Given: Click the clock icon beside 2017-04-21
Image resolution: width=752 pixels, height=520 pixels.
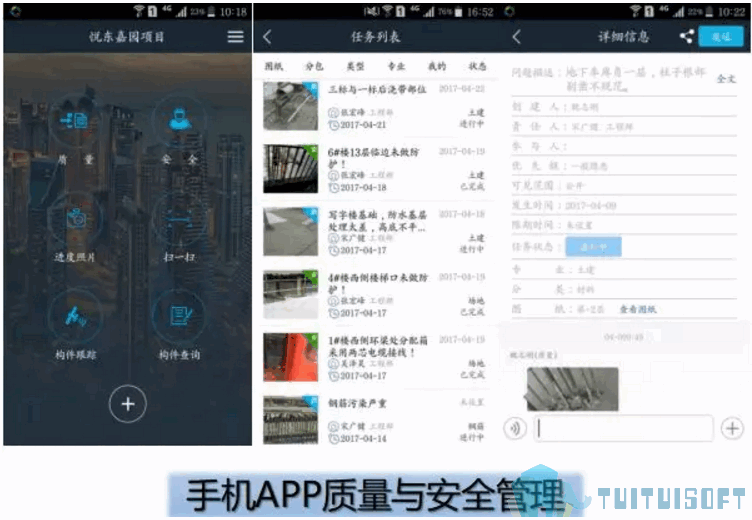Looking at the screenshot, I should (333, 125).
